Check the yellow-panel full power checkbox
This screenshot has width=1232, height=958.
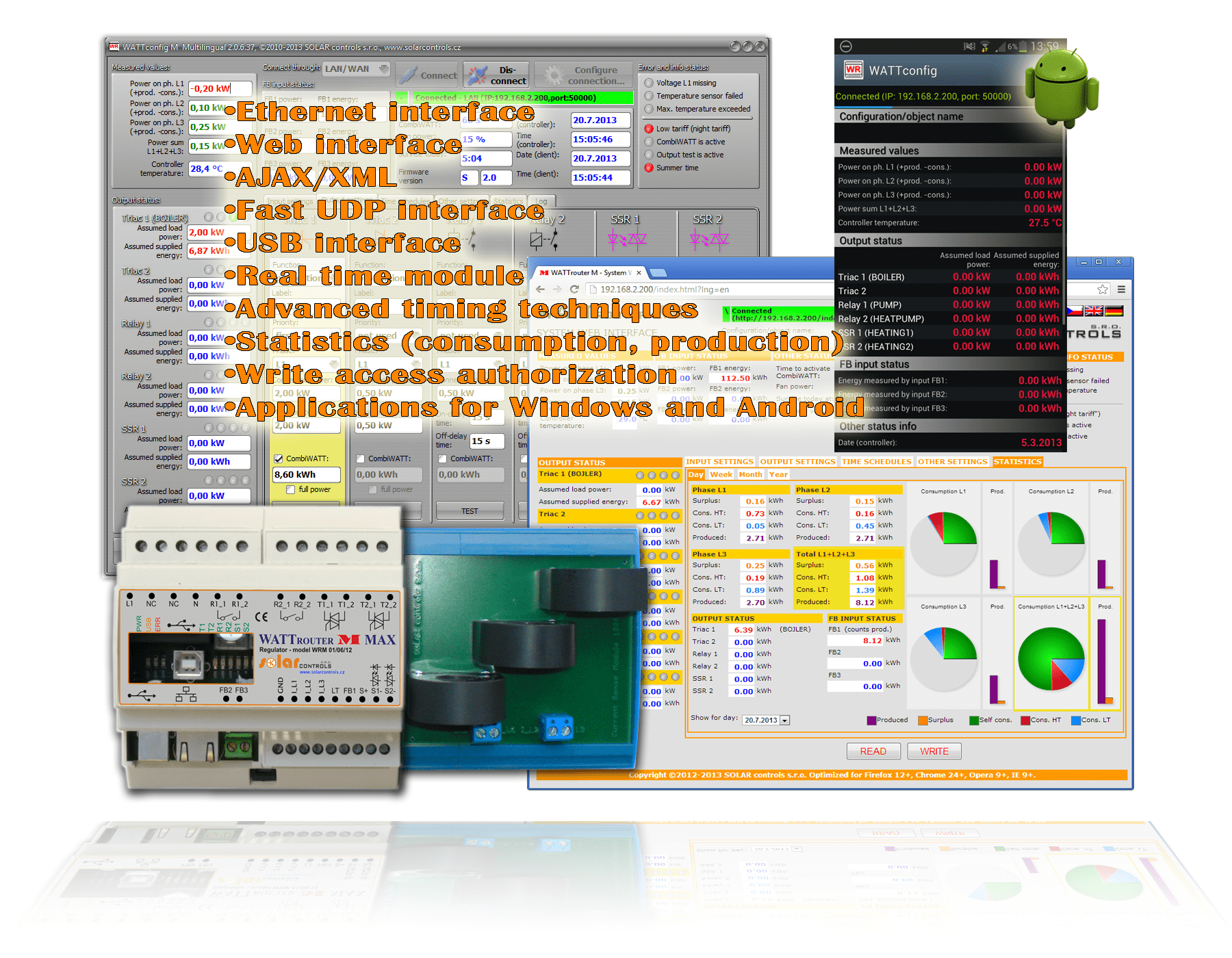coord(291,489)
